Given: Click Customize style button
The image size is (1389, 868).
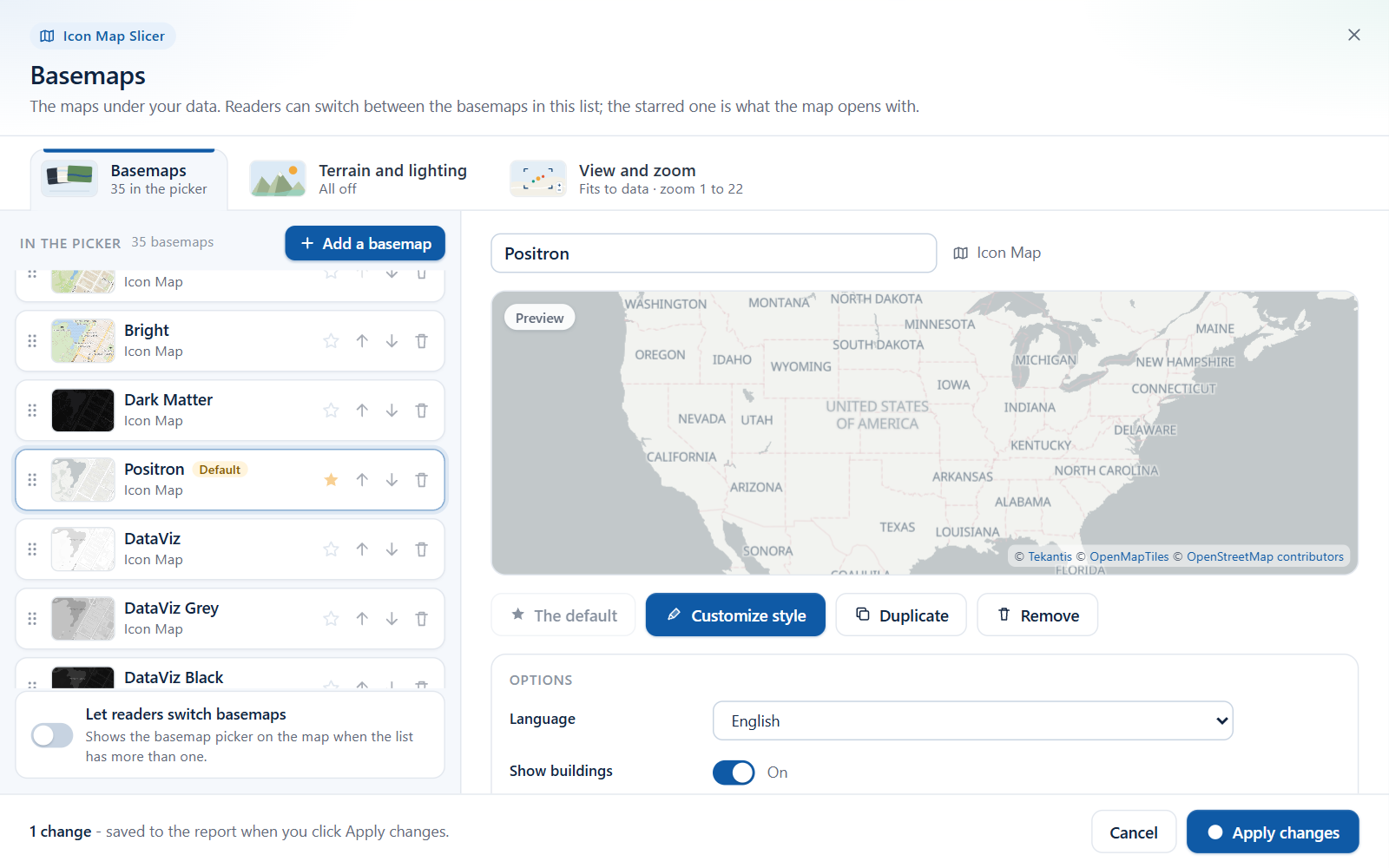Looking at the screenshot, I should [x=735, y=615].
